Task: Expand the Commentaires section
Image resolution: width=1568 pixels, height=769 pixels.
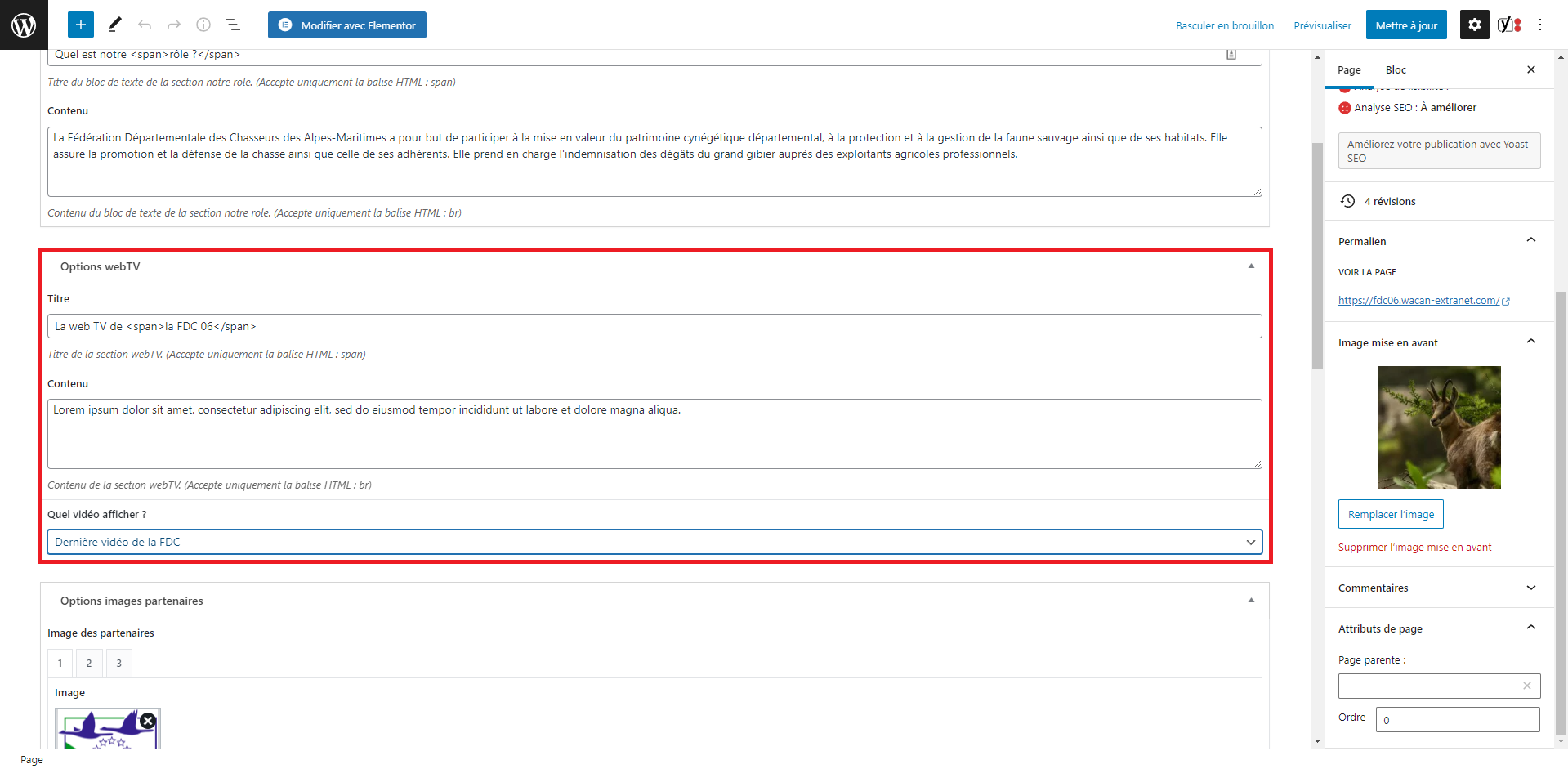Action: (1530, 588)
